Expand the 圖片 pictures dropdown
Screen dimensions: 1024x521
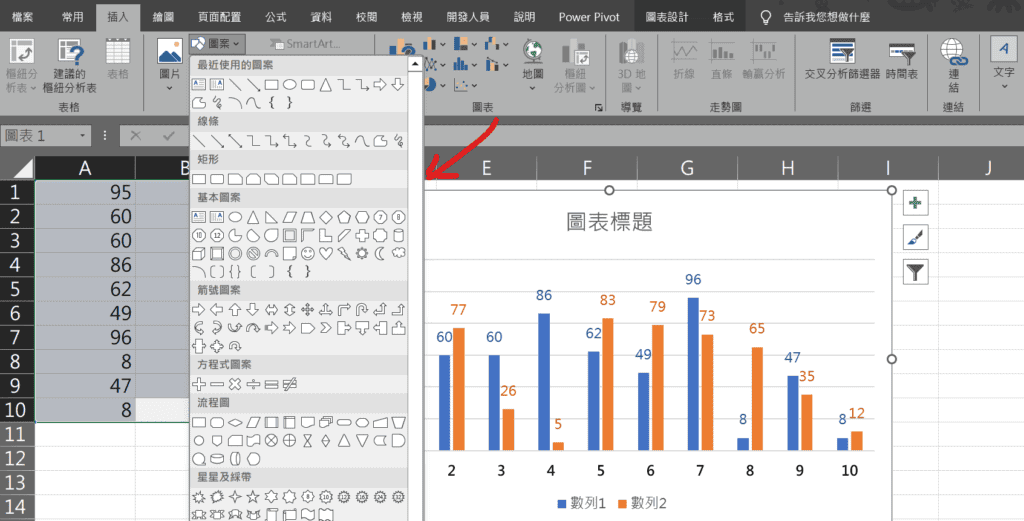[x=170, y=88]
